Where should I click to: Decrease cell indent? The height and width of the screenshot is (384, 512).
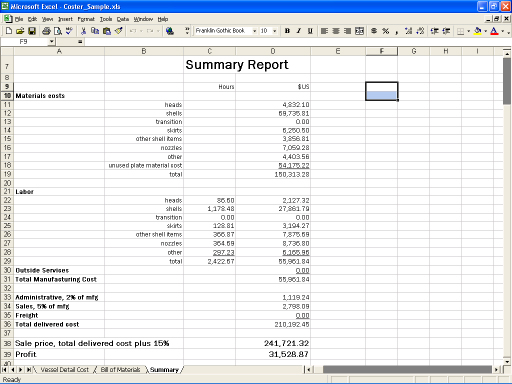click(x=435, y=31)
